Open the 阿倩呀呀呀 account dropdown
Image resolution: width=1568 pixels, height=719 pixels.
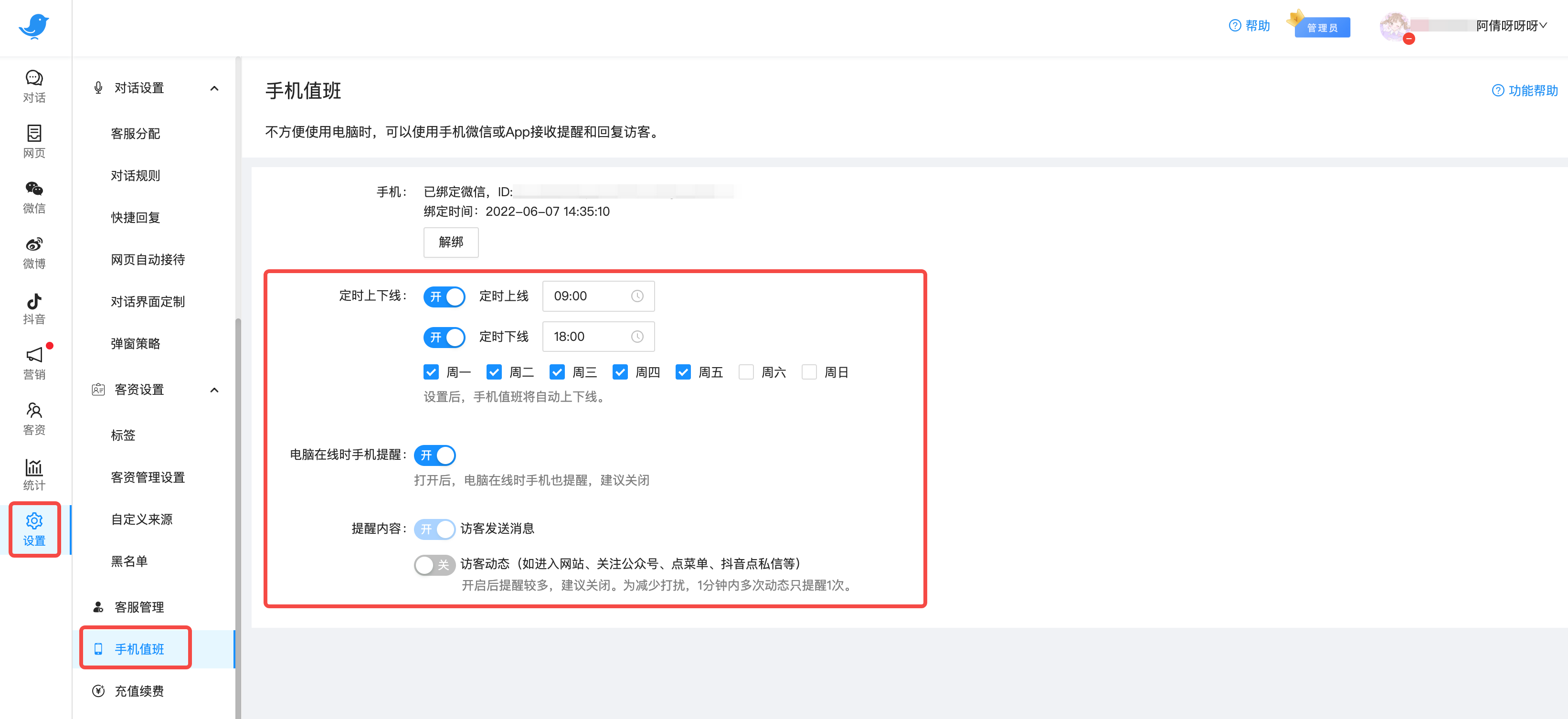[1514, 26]
